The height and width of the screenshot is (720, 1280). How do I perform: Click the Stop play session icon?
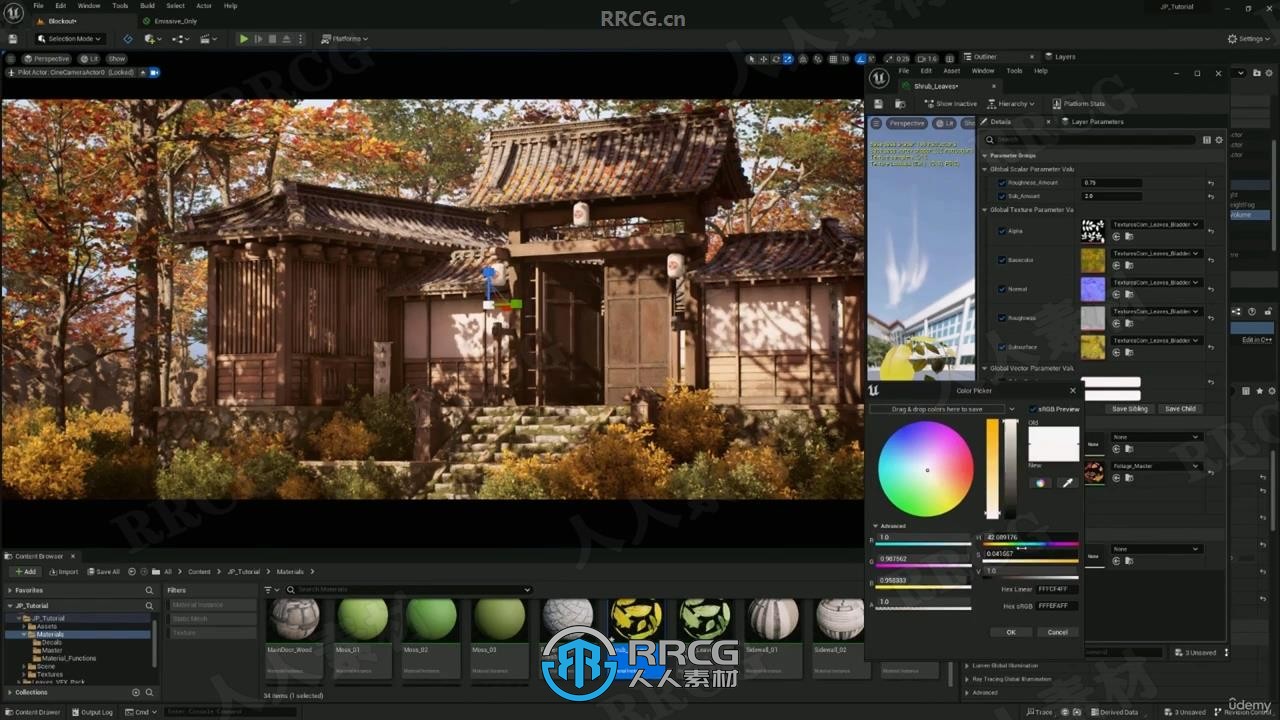coord(273,39)
